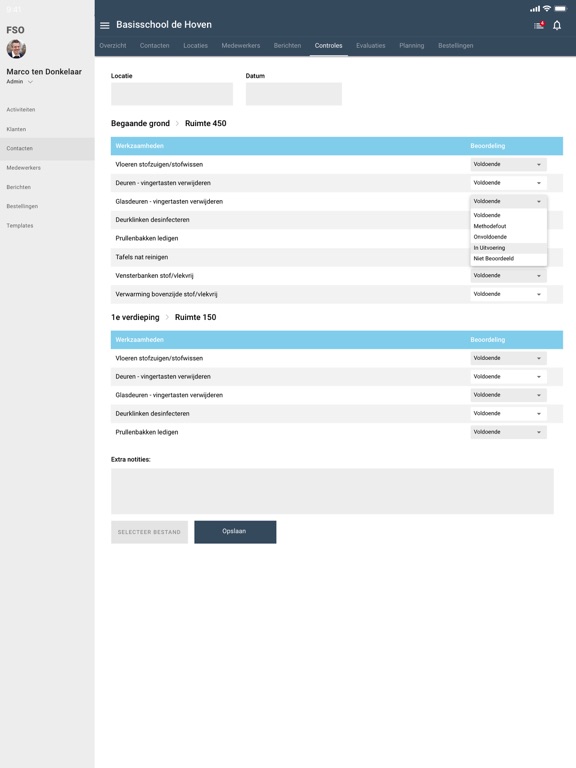
Task: Click the Locatie input field
Action: click(x=172, y=94)
